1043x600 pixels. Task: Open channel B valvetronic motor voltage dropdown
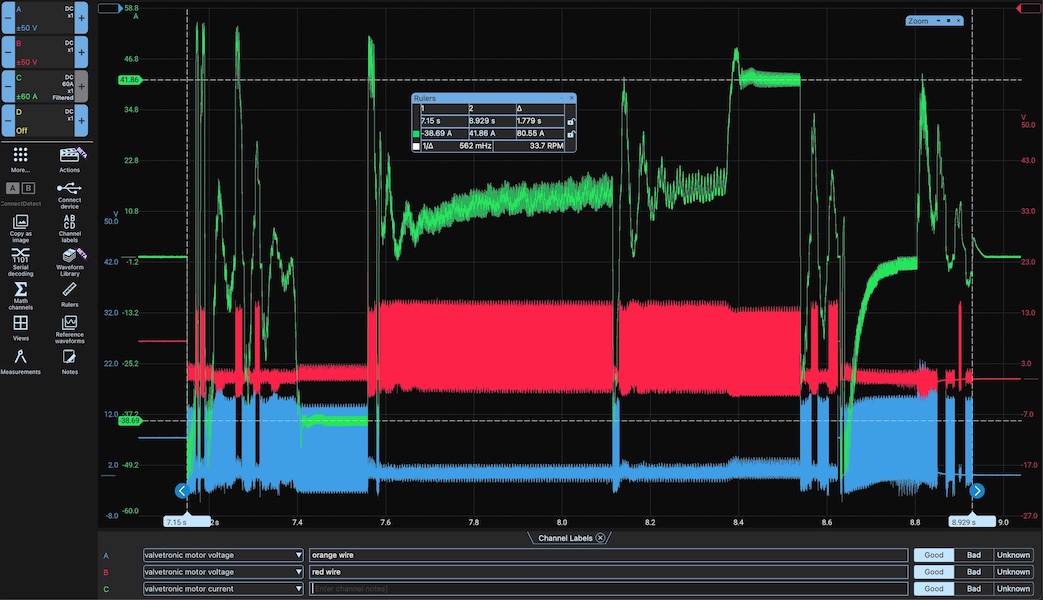298,572
